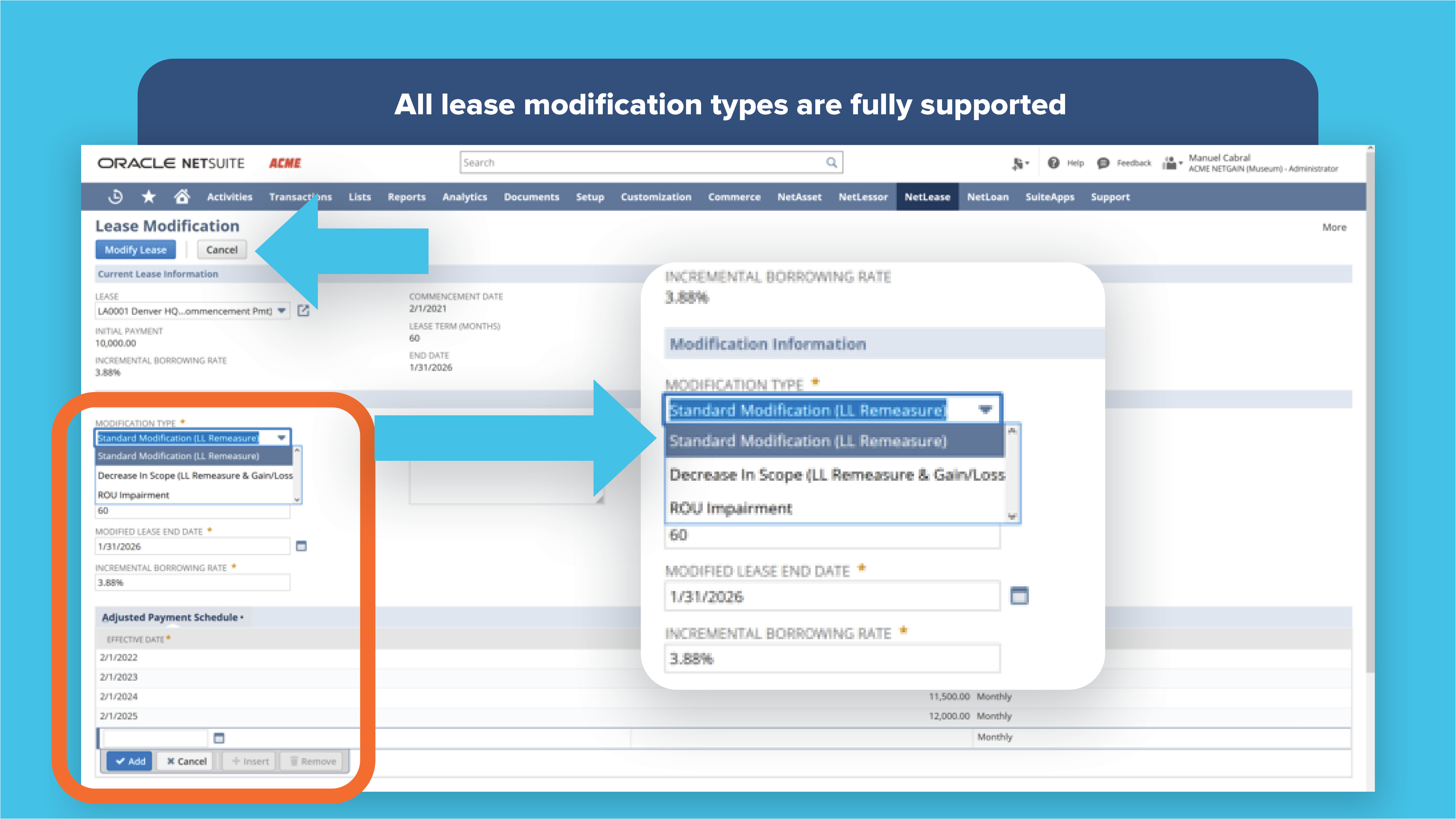Switch to the NetLease tab
The width and height of the screenshot is (1456, 819).
pos(927,197)
